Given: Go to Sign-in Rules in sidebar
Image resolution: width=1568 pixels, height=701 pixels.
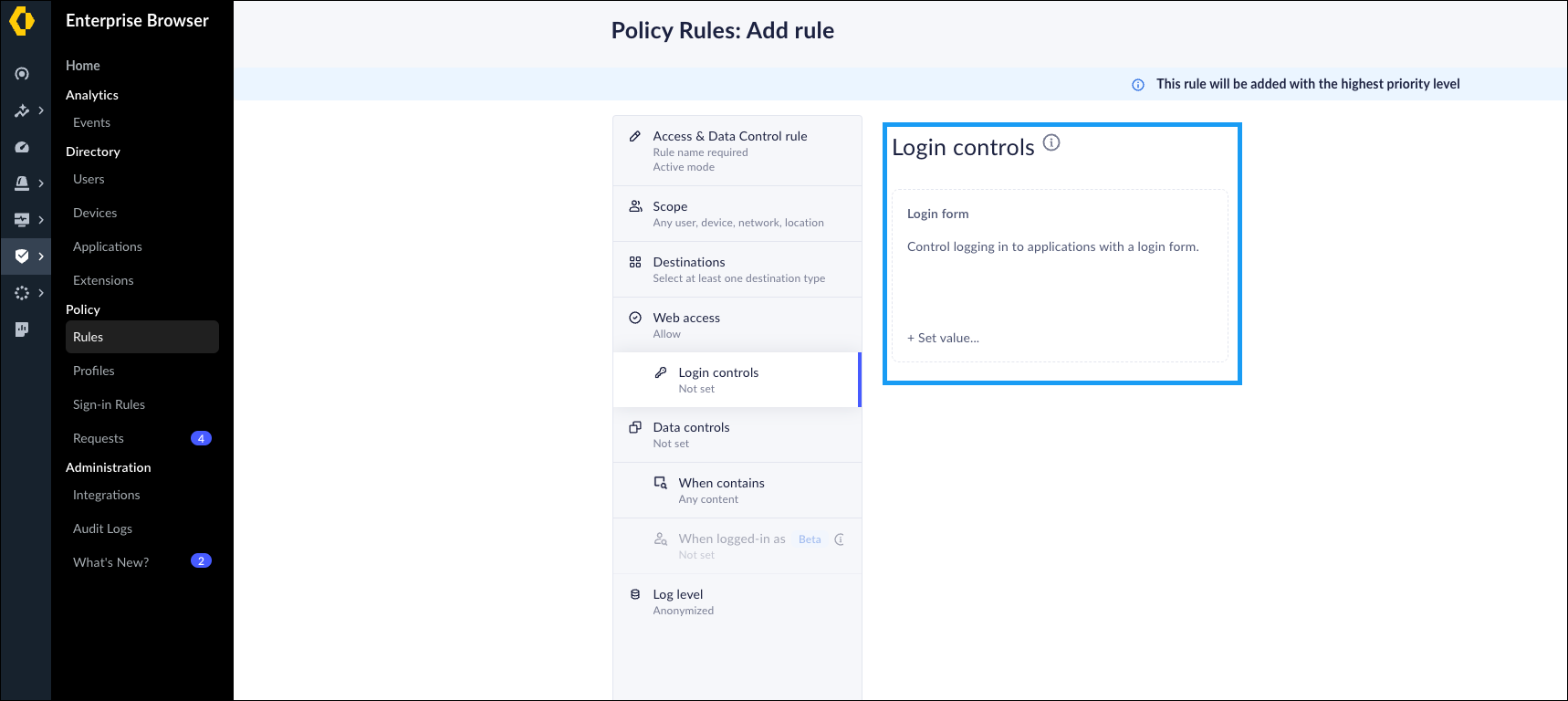Looking at the screenshot, I should pos(109,404).
